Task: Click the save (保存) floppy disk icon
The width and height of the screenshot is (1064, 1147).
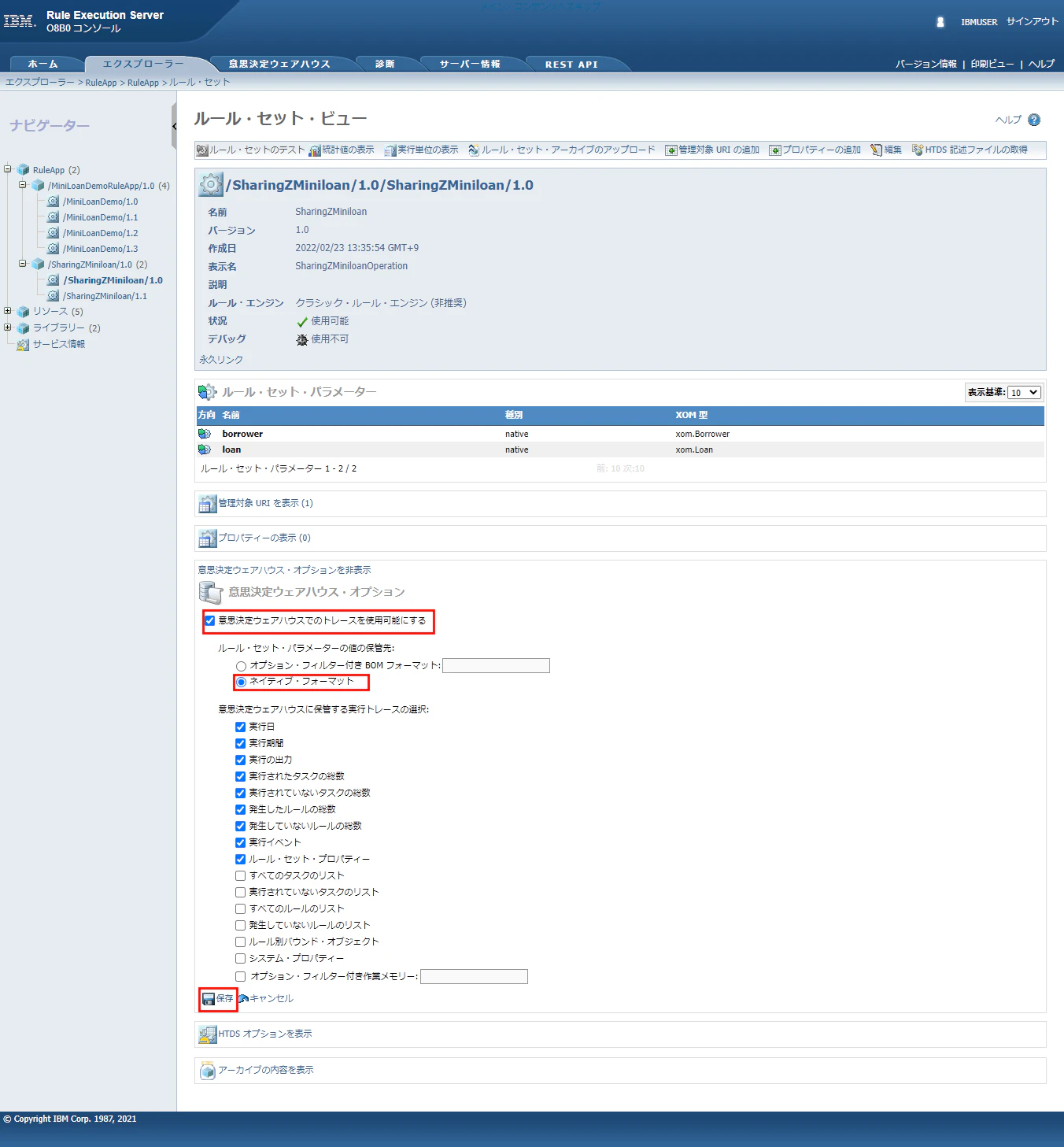Action: click(209, 999)
